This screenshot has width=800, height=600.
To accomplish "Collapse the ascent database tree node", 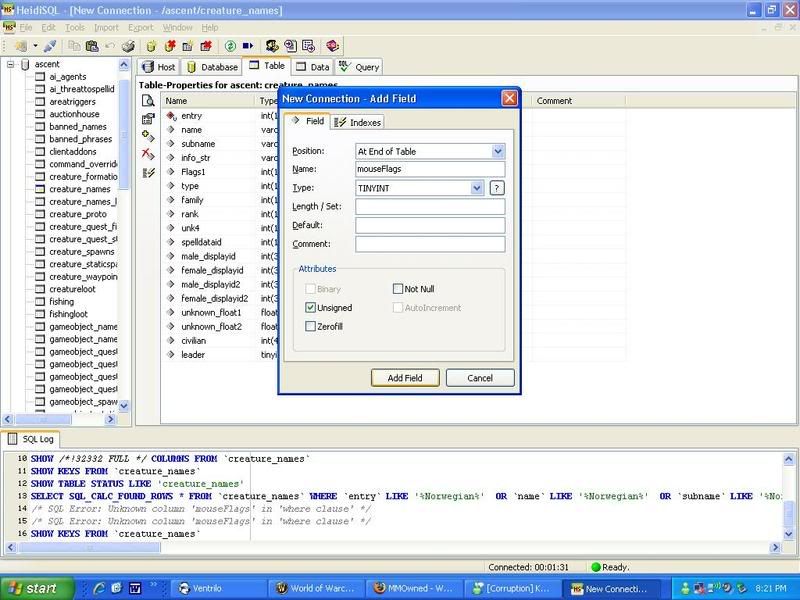I will [x=10, y=64].
